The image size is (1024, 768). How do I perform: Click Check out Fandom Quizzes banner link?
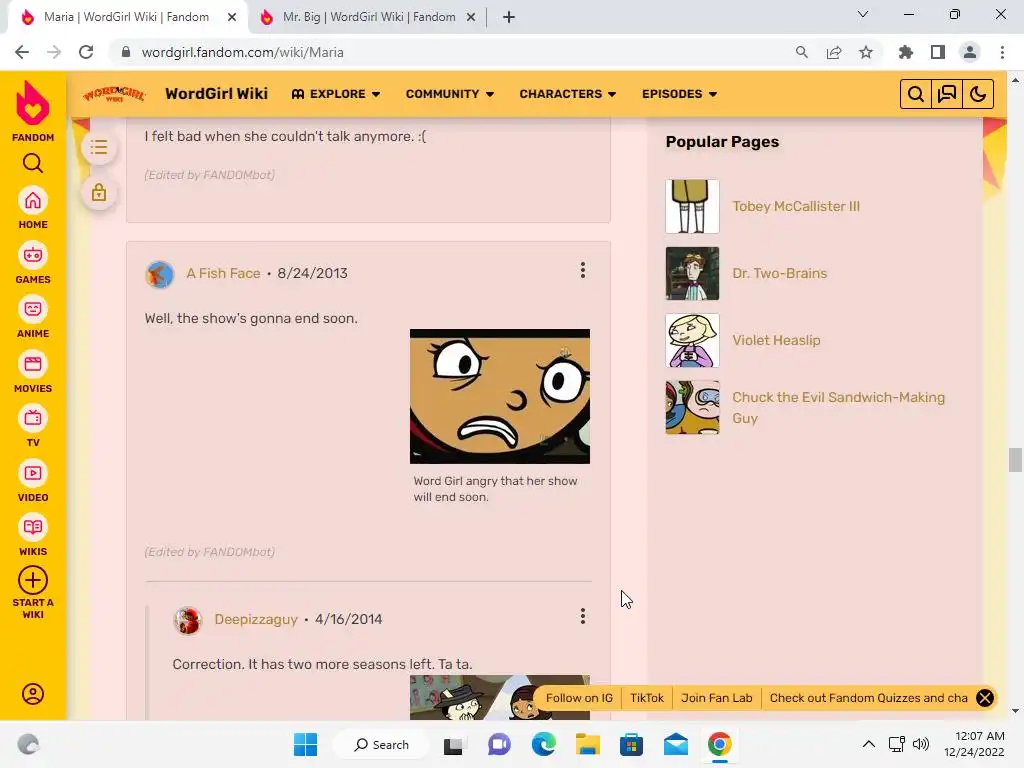click(869, 697)
